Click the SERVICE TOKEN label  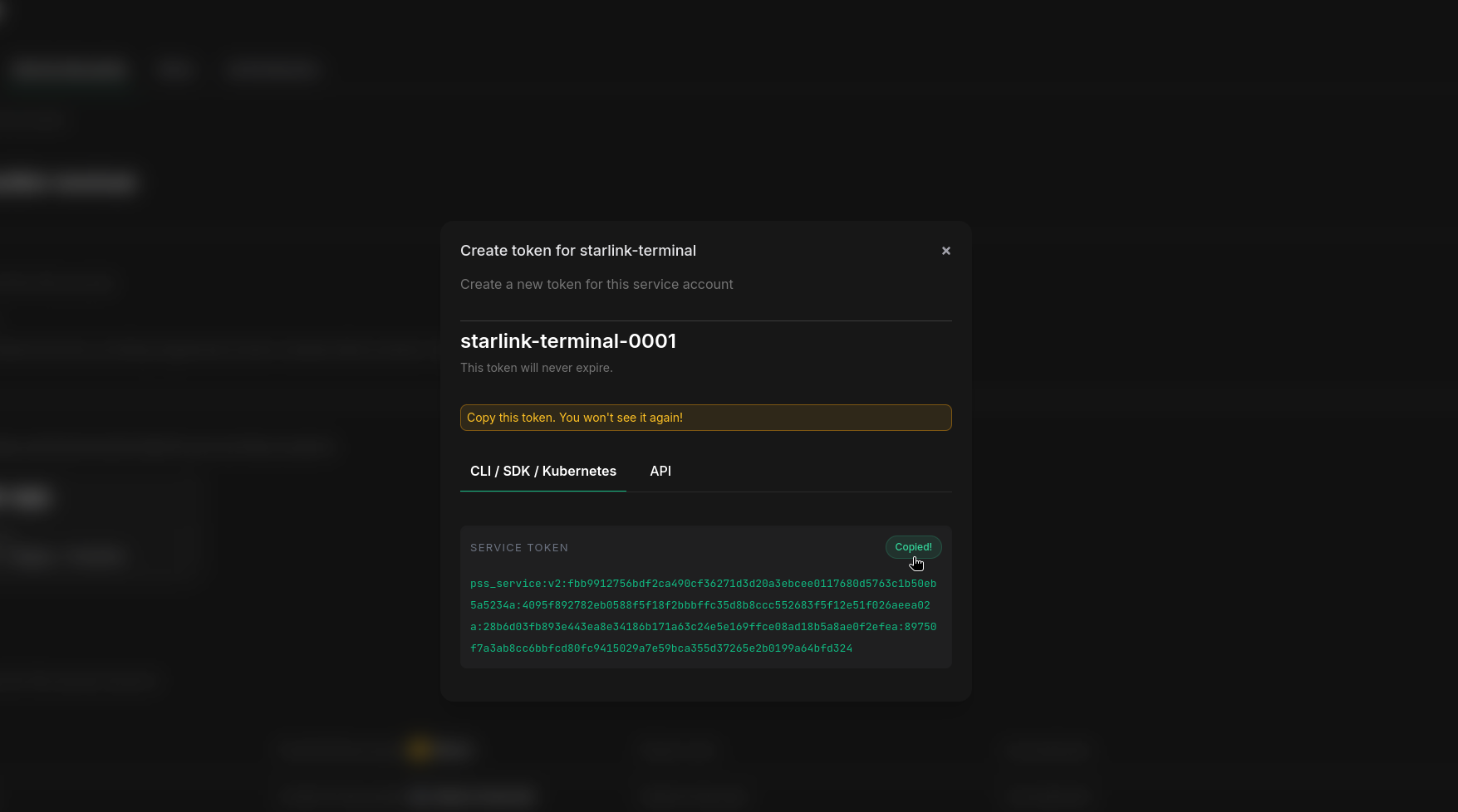[x=518, y=547]
